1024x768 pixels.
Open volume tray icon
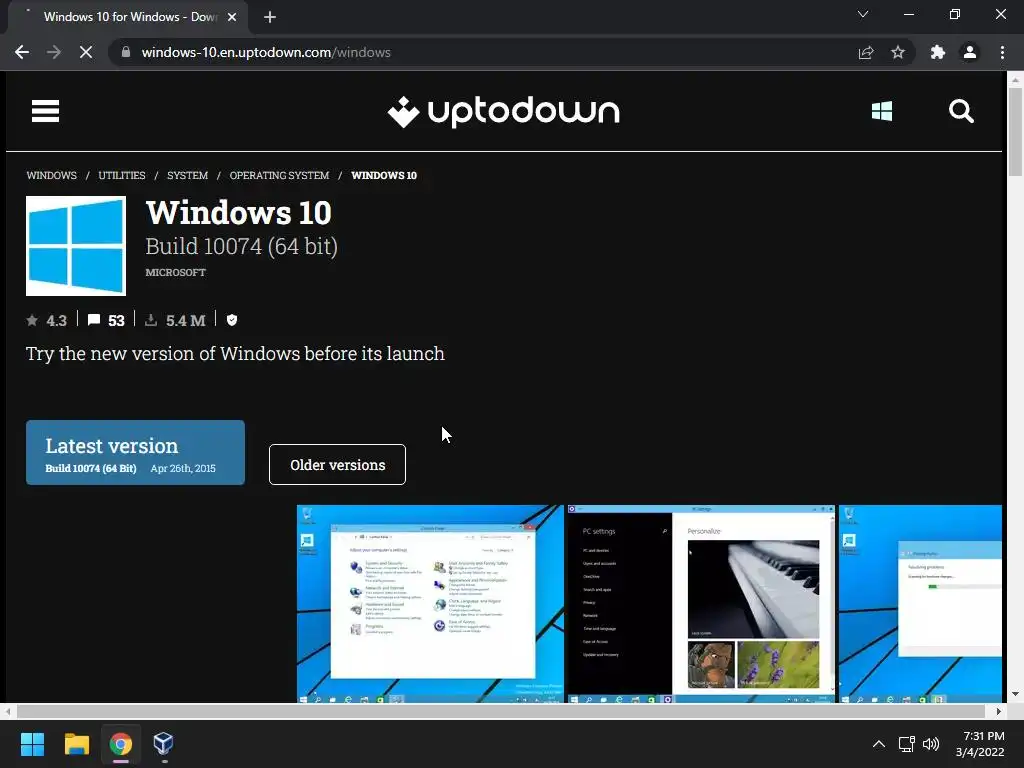931,744
